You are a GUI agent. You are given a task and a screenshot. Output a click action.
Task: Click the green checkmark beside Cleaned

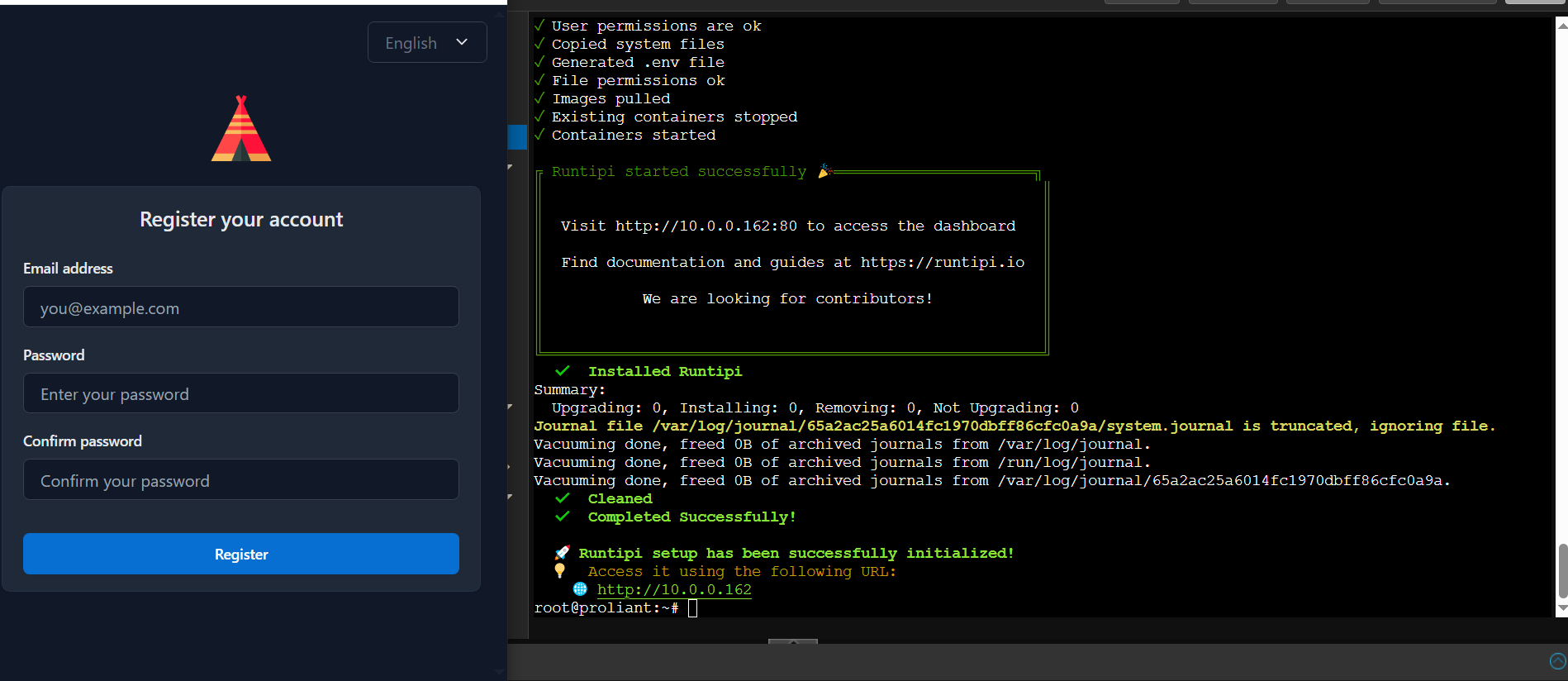click(x=563, y=498)
